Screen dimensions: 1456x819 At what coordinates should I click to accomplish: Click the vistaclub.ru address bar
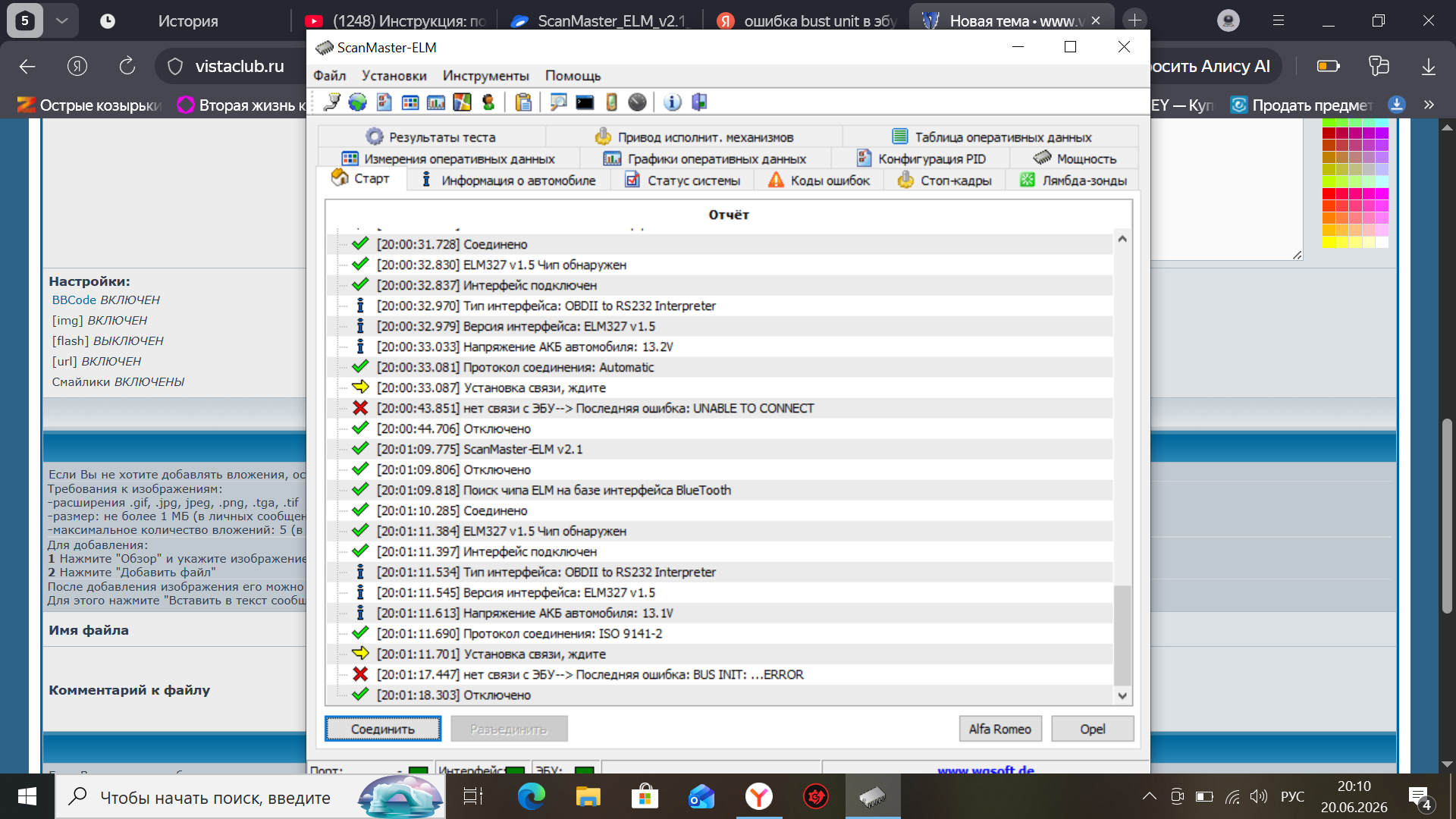(x=240, y=67)
